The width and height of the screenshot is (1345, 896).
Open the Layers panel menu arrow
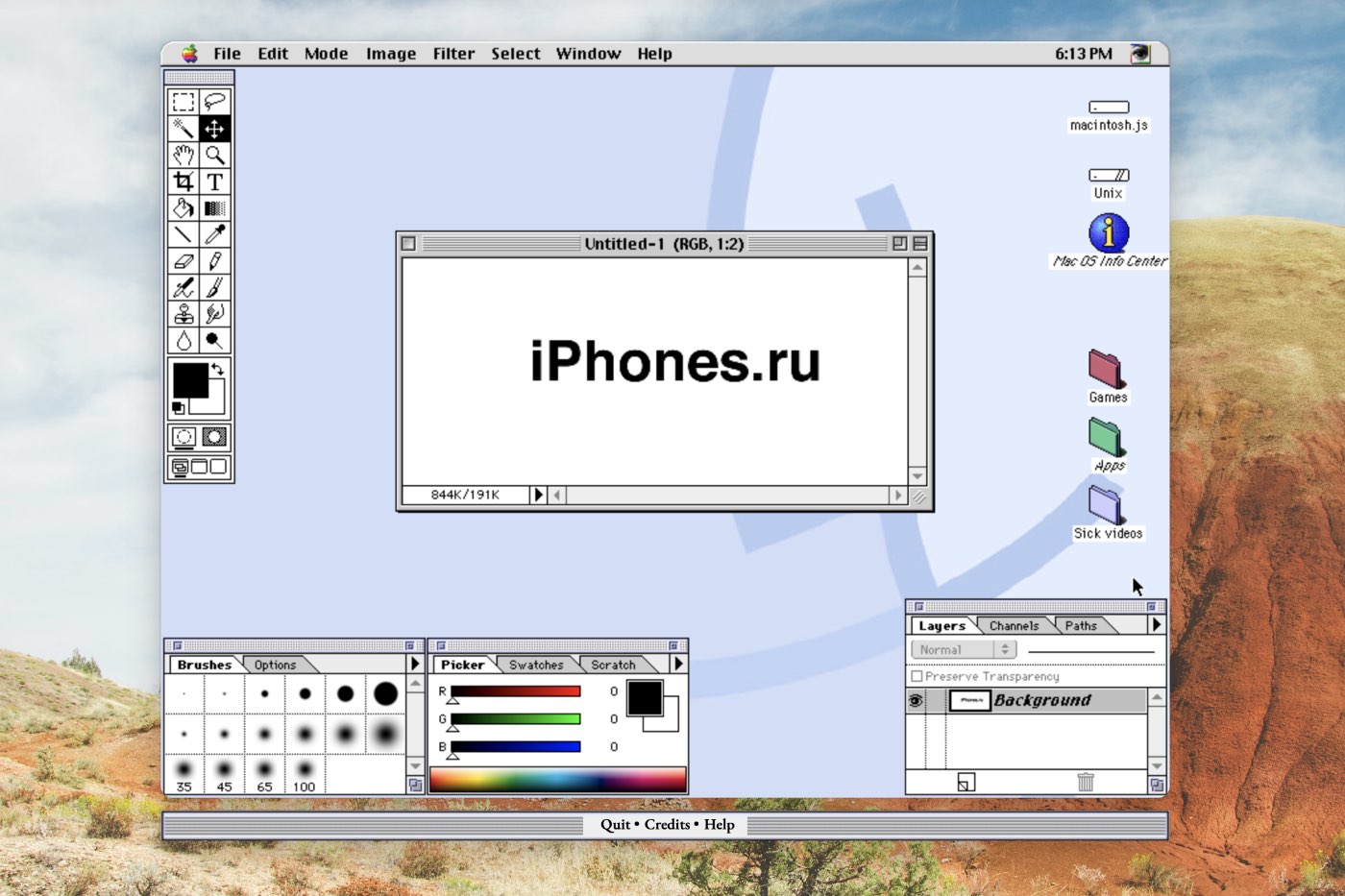(1157, 624)
